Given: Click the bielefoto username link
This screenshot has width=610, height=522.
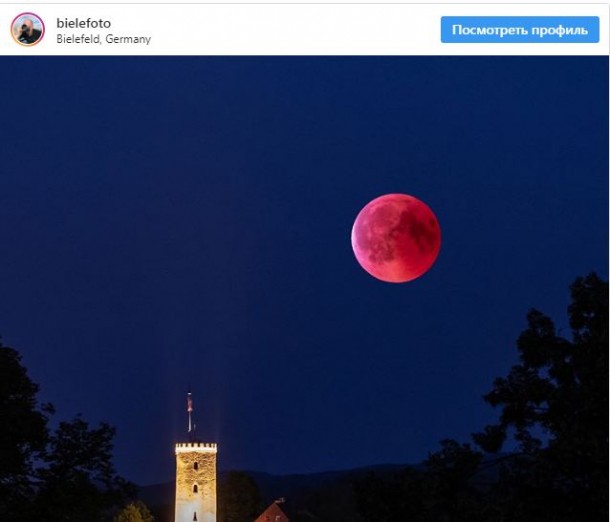Looking at the screenshot, I should click(x=84, y=23).
